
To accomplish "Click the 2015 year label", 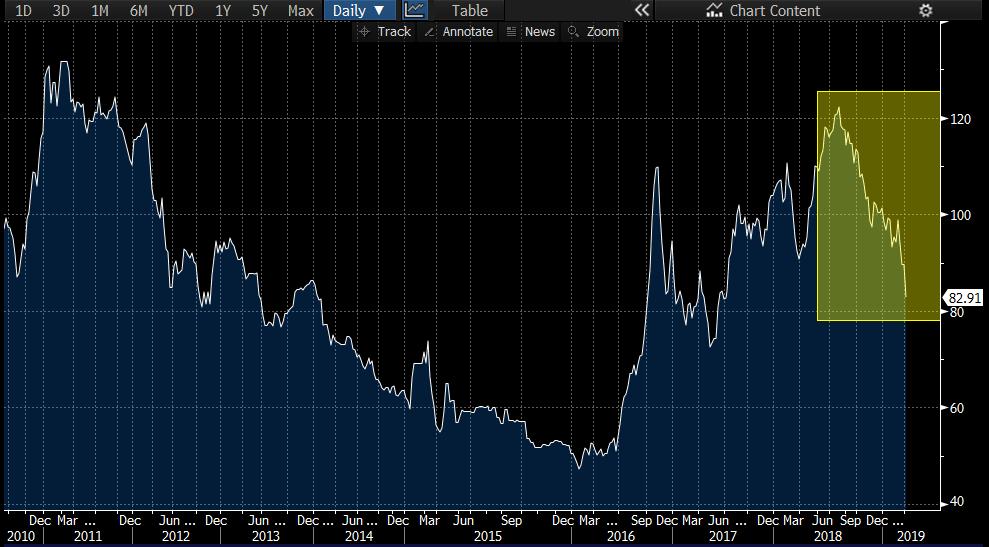I will coord(487,536).
